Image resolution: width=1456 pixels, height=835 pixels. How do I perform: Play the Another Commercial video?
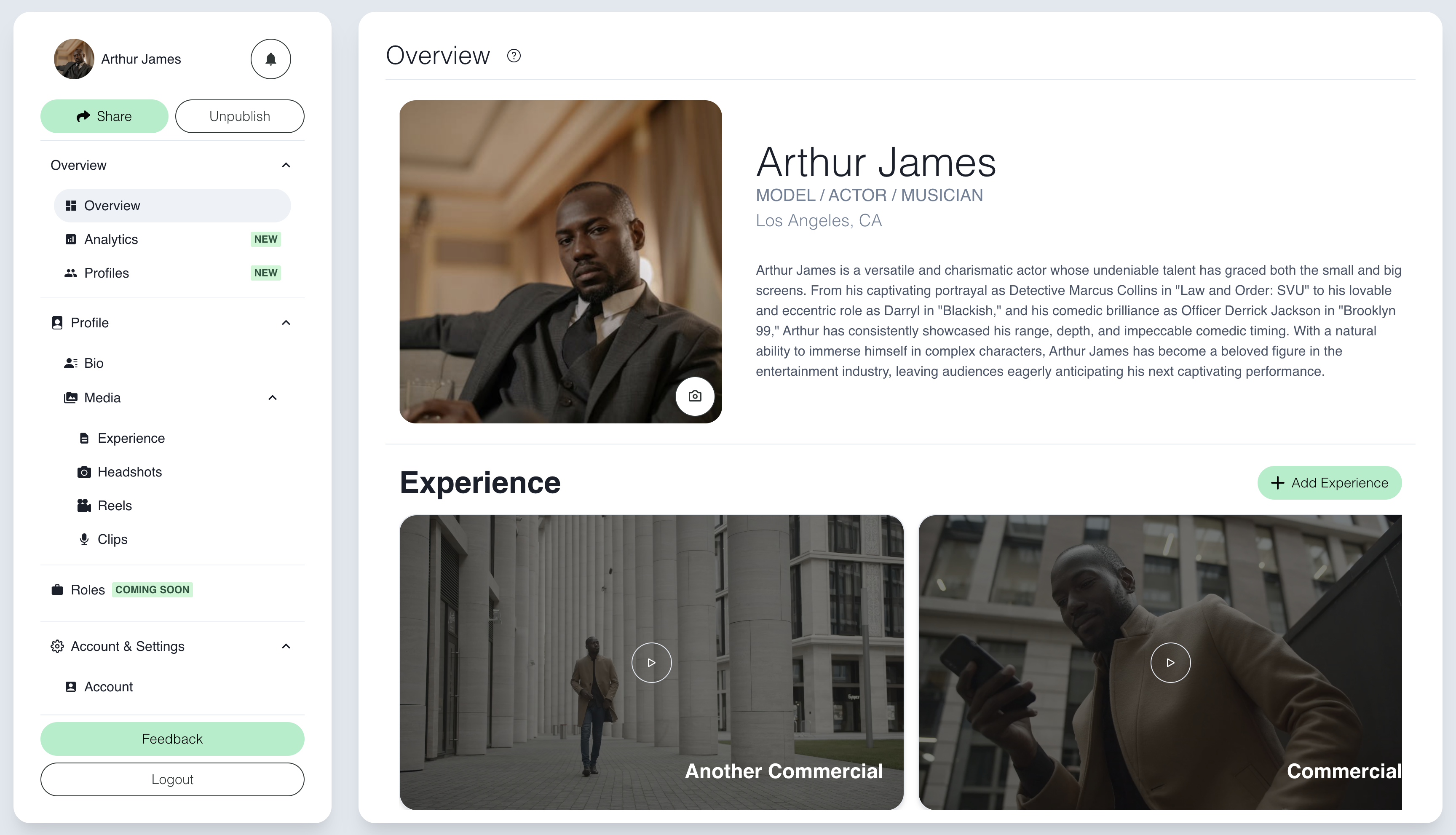651,662
